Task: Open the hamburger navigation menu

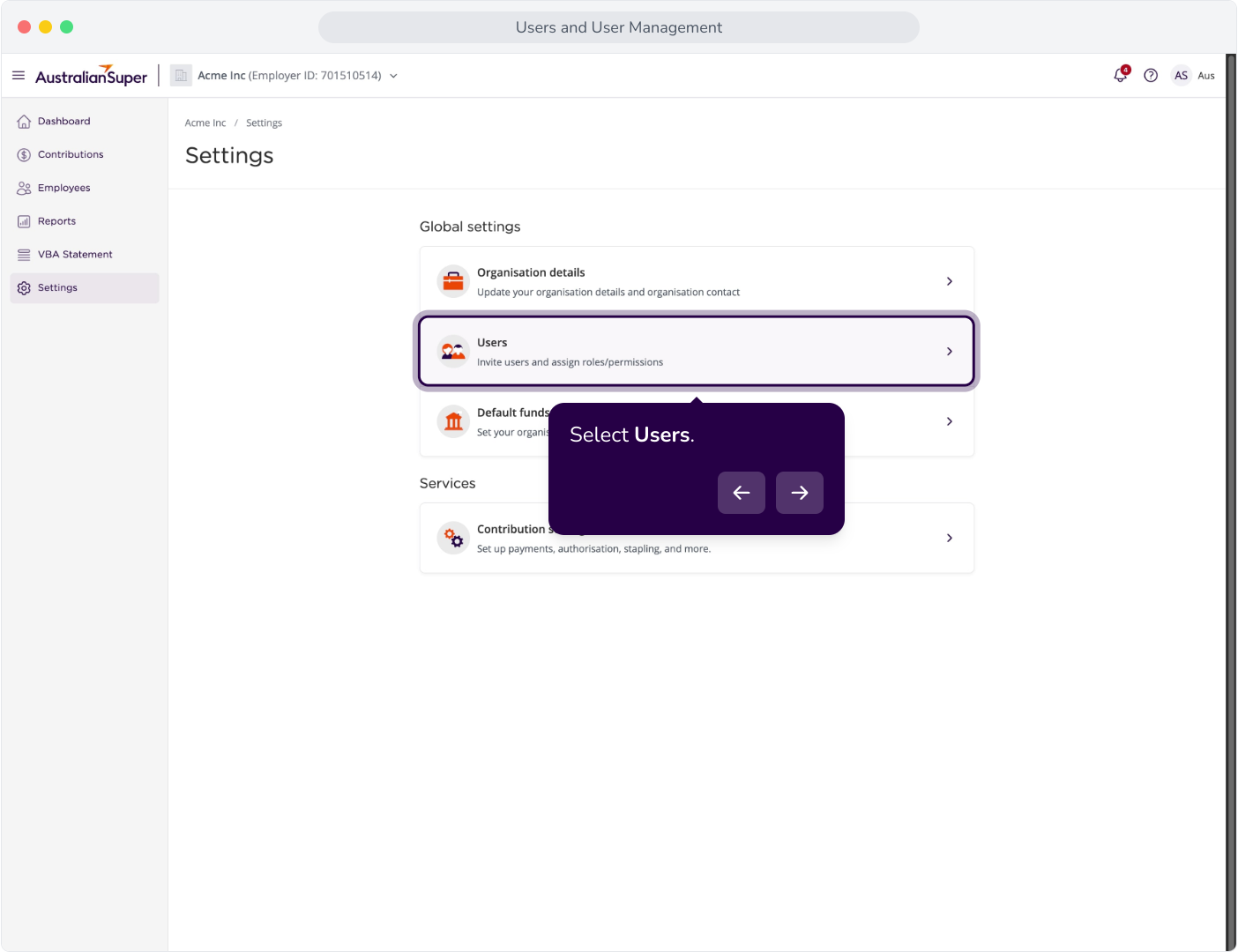Action: tap(19, 76)
